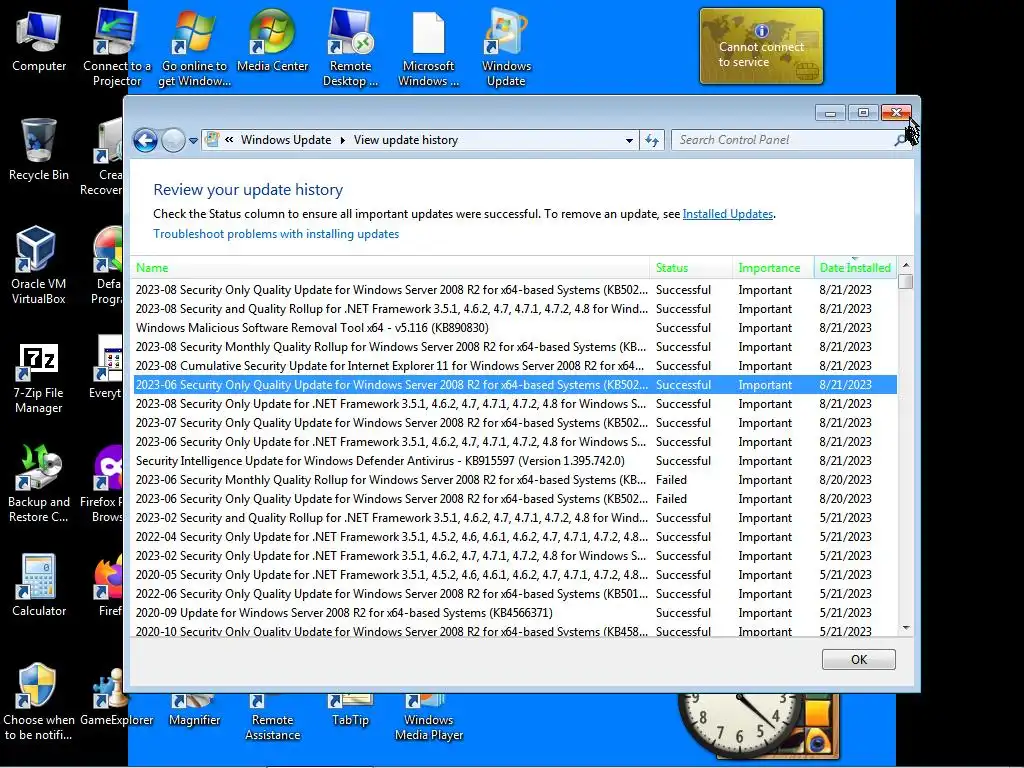Select 2020-05 Security Only Update .NET row
The image size is (1024, 768).
click(515, 575)
